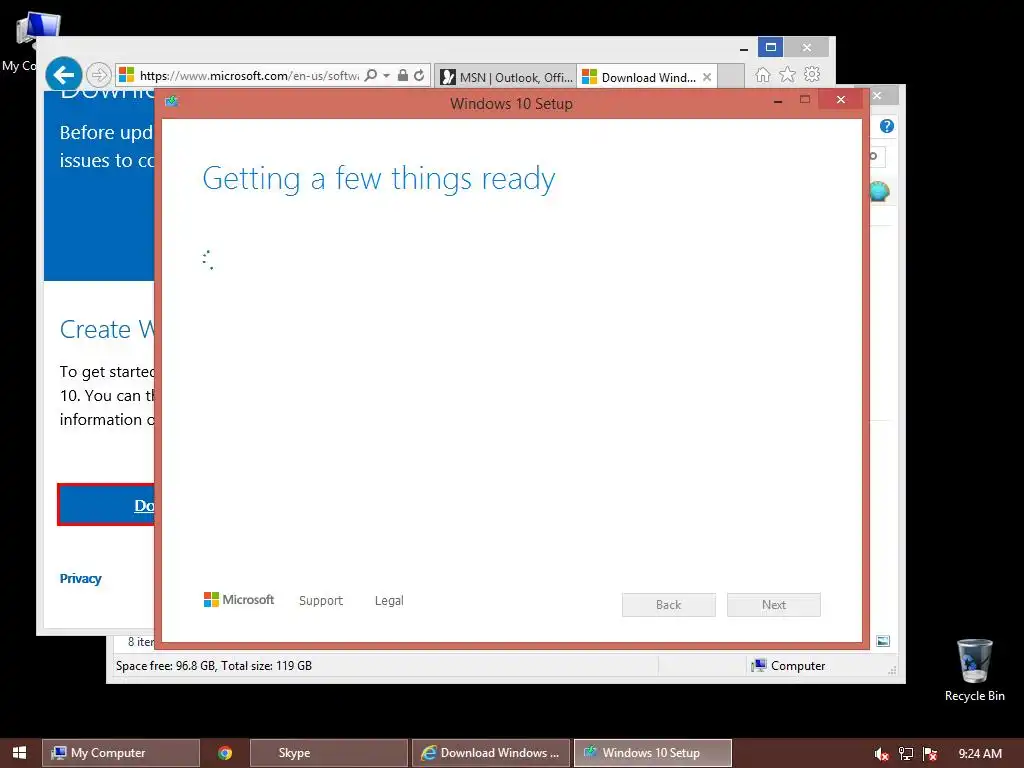The height and width of the screenshot is (768, 1024).
Task: Click Windows 10 Setup taskbar item
Action: coord(653,753)
